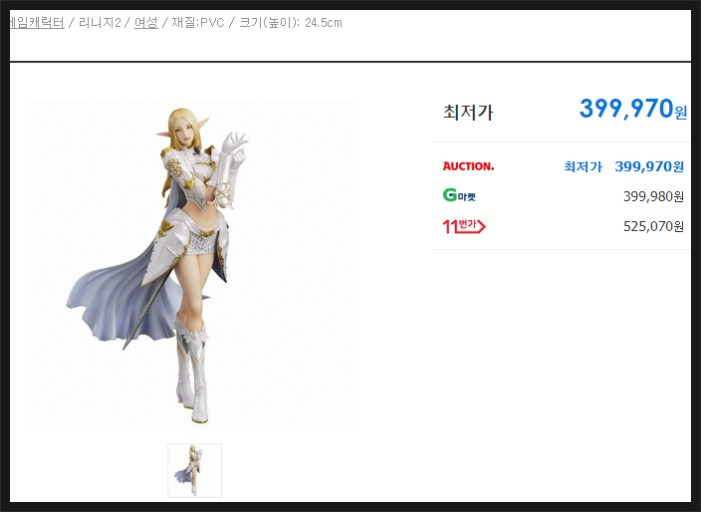Viewport: 701px width, 512px height.
Task: Select the small figure thumbnail below image
Action: tap(194, 470)
